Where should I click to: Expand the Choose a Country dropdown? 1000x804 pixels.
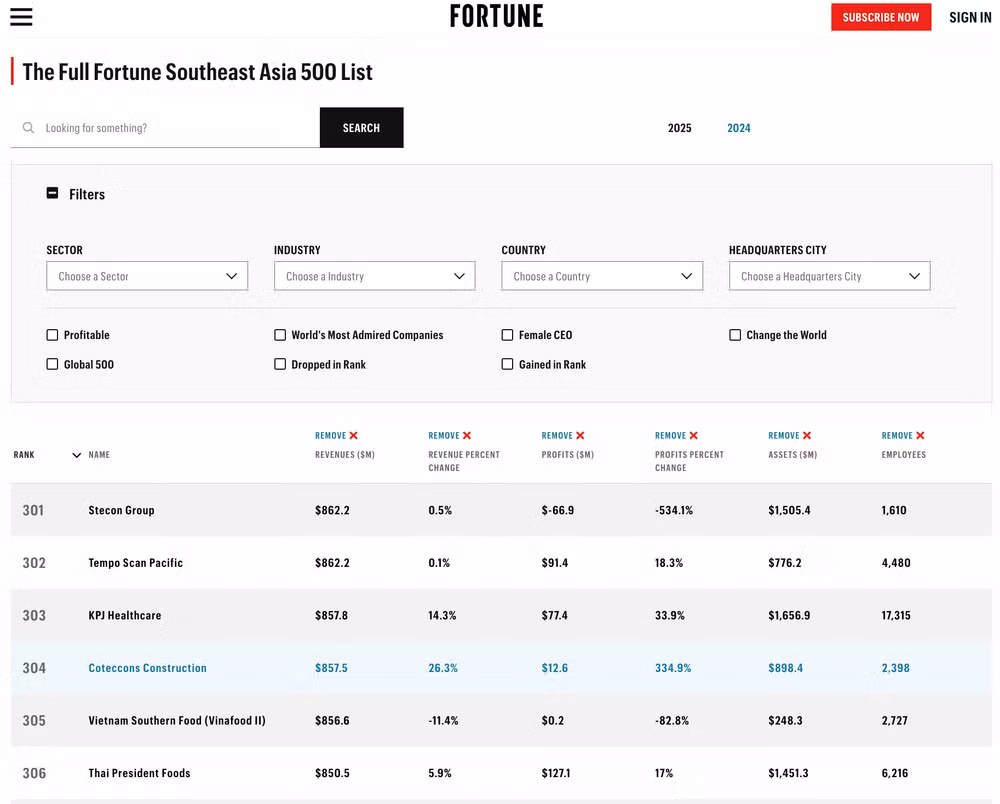[x=602, y=276]
